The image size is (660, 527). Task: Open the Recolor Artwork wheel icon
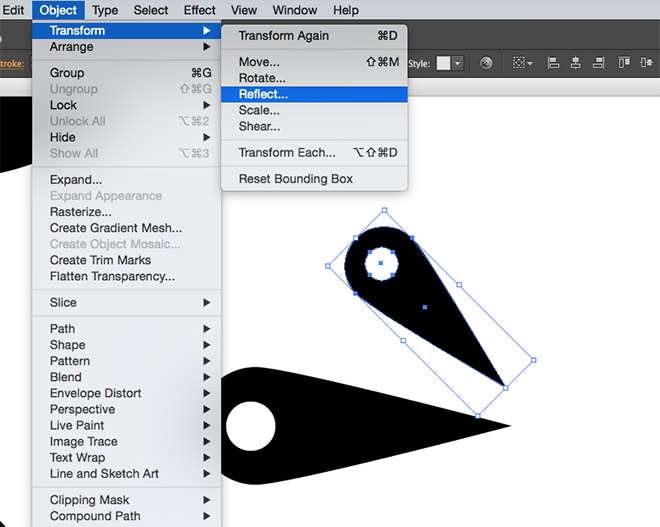click(486, 63)
